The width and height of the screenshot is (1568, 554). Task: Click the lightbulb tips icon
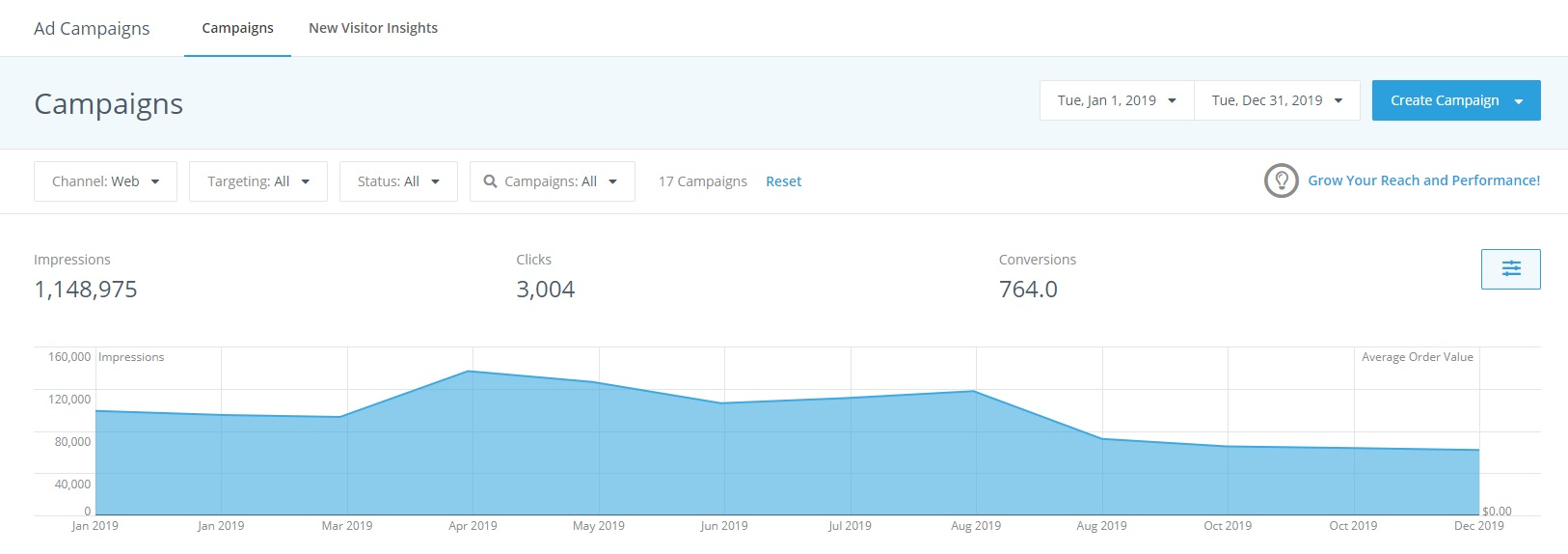pos(1281,180)
